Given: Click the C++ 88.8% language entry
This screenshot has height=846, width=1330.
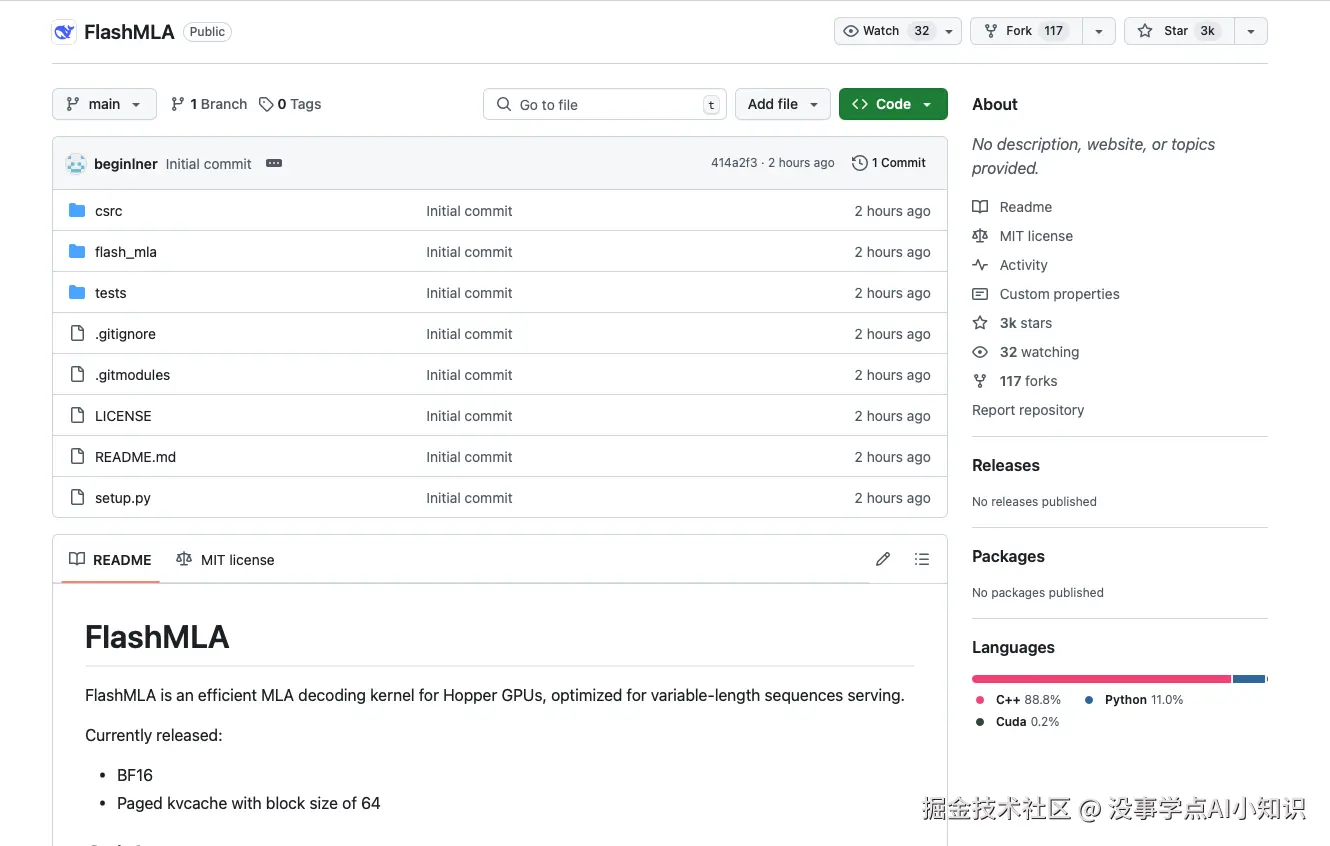Looking at the screenshot, I should coord(1018,700).
